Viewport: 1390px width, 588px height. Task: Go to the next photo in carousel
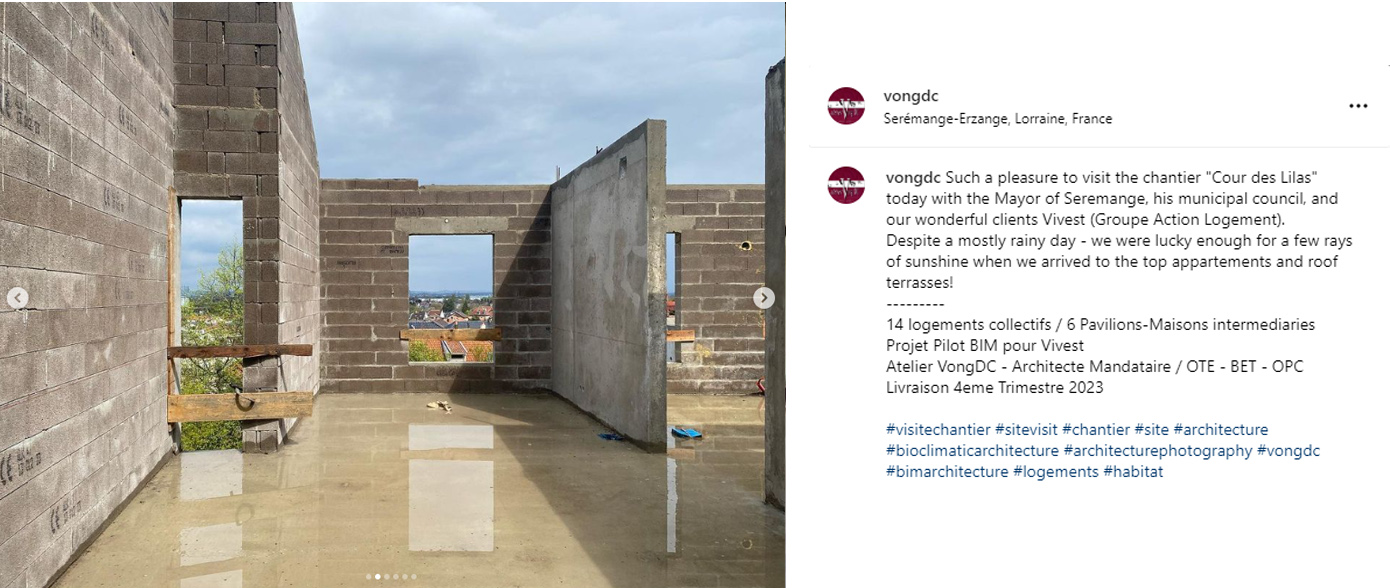(x=763, y=298)
